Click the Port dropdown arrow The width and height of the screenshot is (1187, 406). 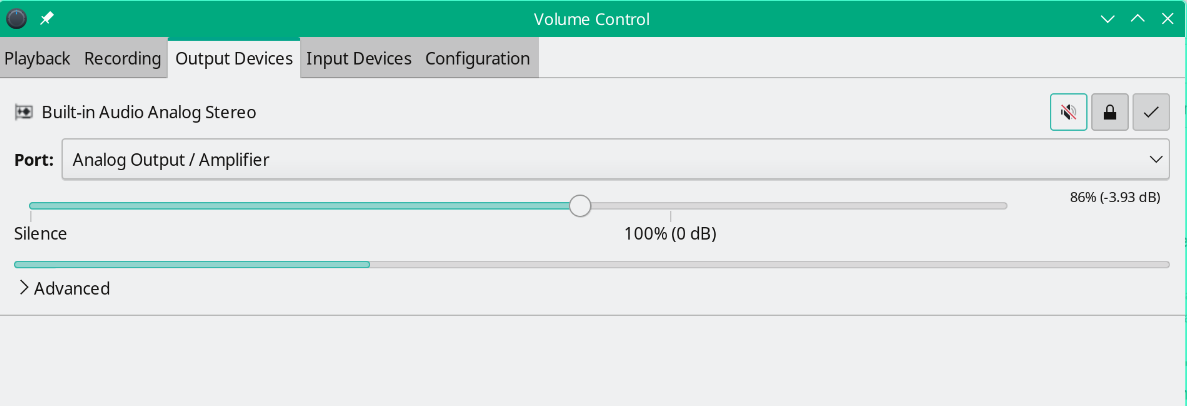tap(1155, 159)
